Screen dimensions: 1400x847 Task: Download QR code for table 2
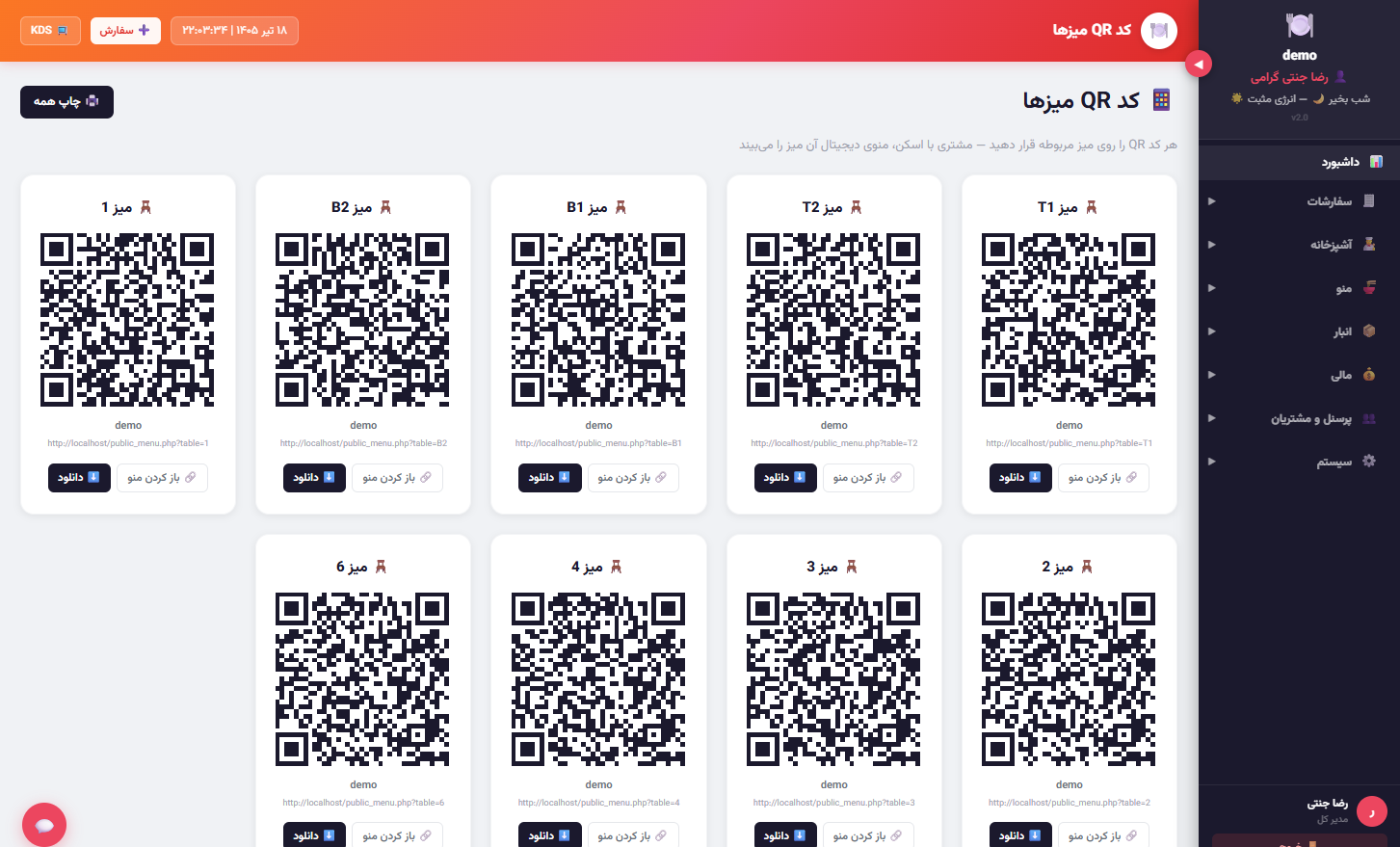tap(1020, 835)
